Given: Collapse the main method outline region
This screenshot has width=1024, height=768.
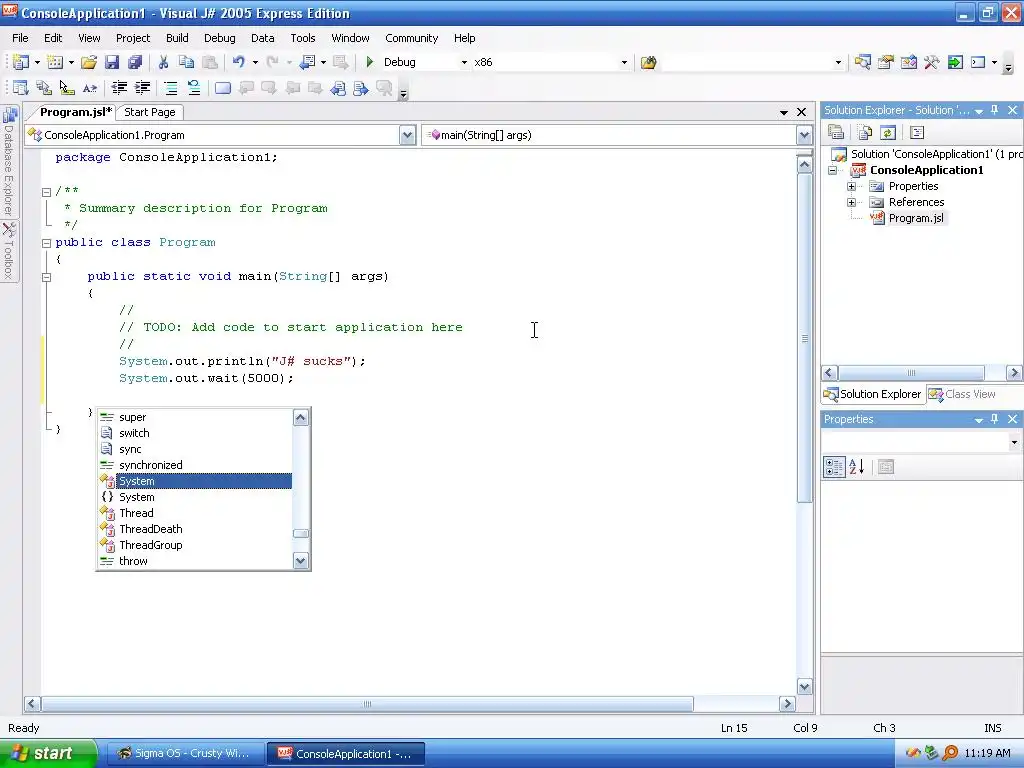Looking at the screenshot, I should pos(46,277).
